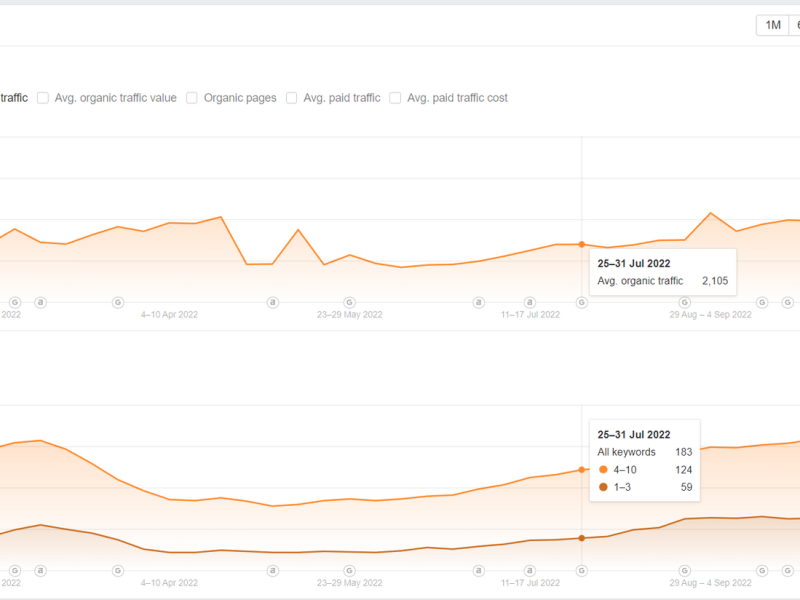Click 'a' marker just before 11–17 Jul, keywords chart
The image size is (800, 600).
tap(478, 570)
